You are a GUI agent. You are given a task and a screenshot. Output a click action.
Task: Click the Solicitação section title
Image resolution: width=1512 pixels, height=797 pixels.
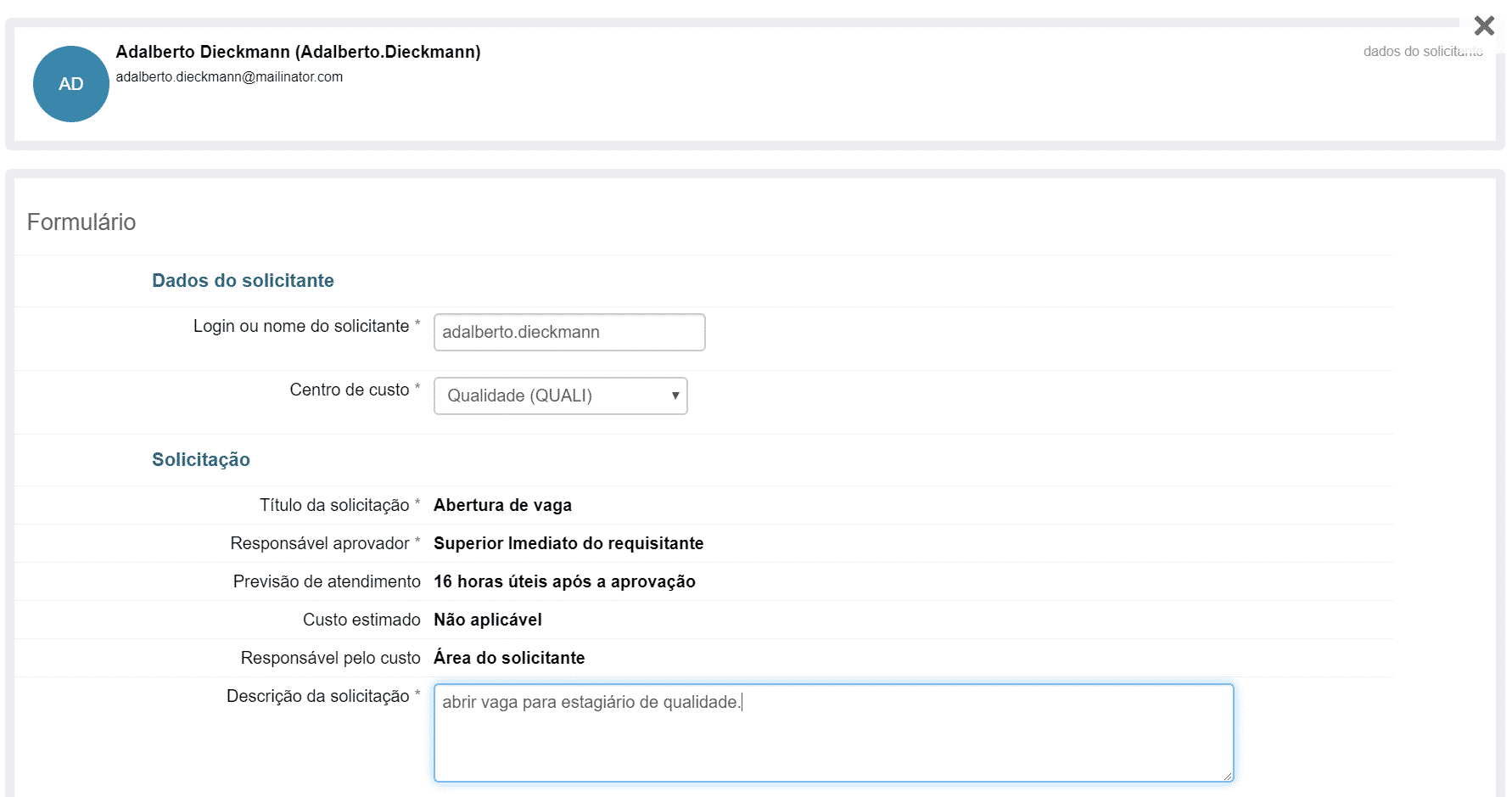pos(201,460)
